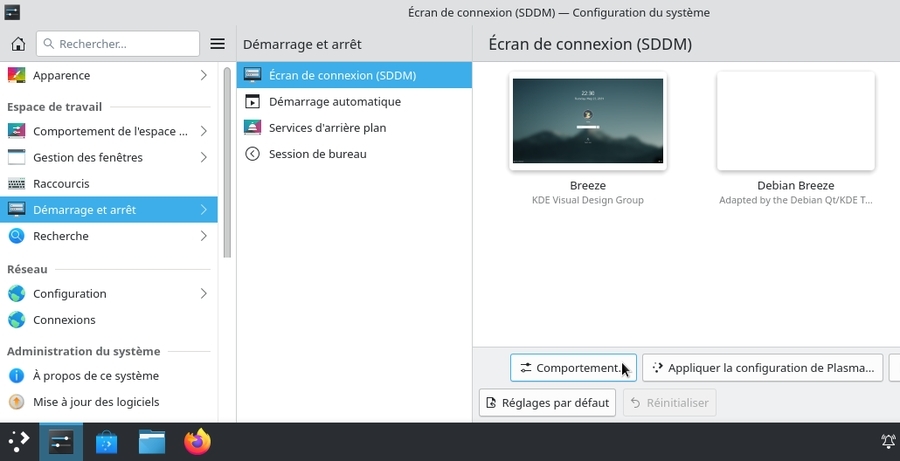Click the notifications bell in system tray
This screenshot has width=900, height=461.
(x=889, y=441)
